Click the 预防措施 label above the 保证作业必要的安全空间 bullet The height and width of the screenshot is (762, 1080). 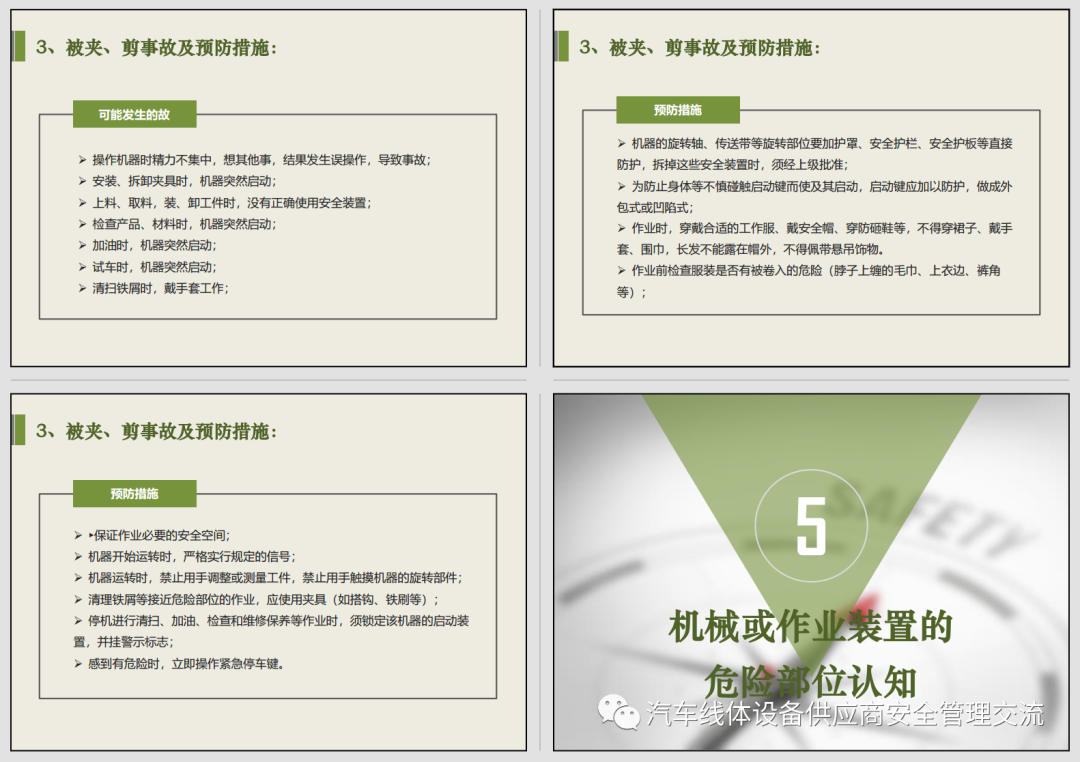click(134, 493)
